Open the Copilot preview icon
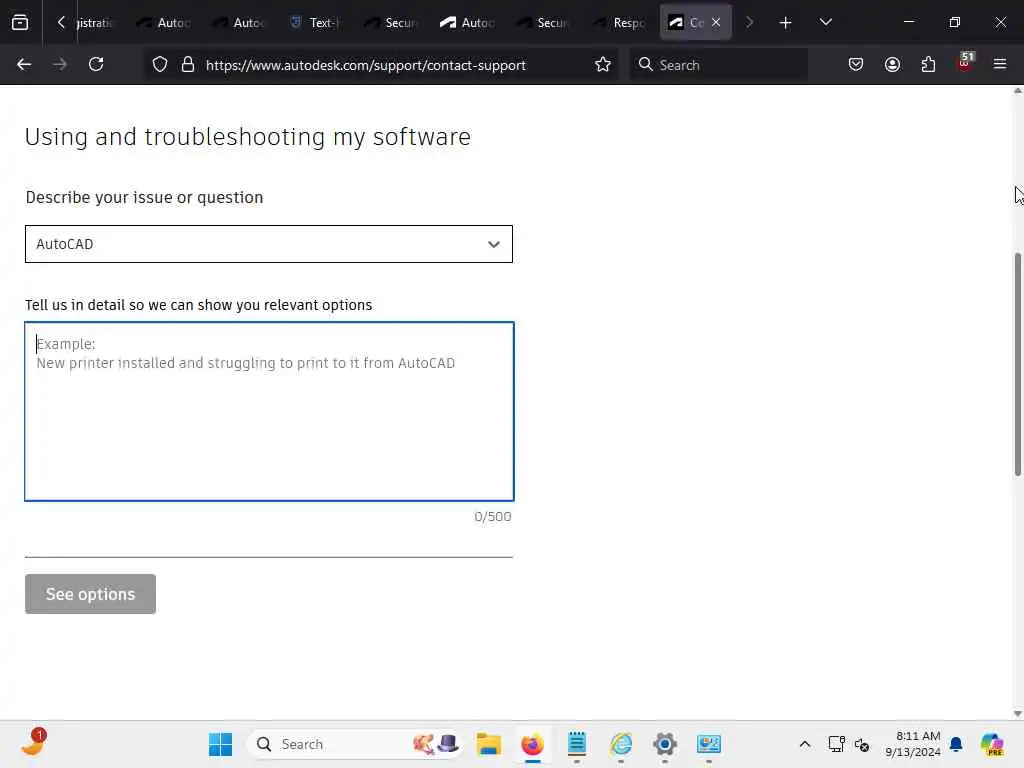Viewport: 1024px width, 768px height. [992, 744]
